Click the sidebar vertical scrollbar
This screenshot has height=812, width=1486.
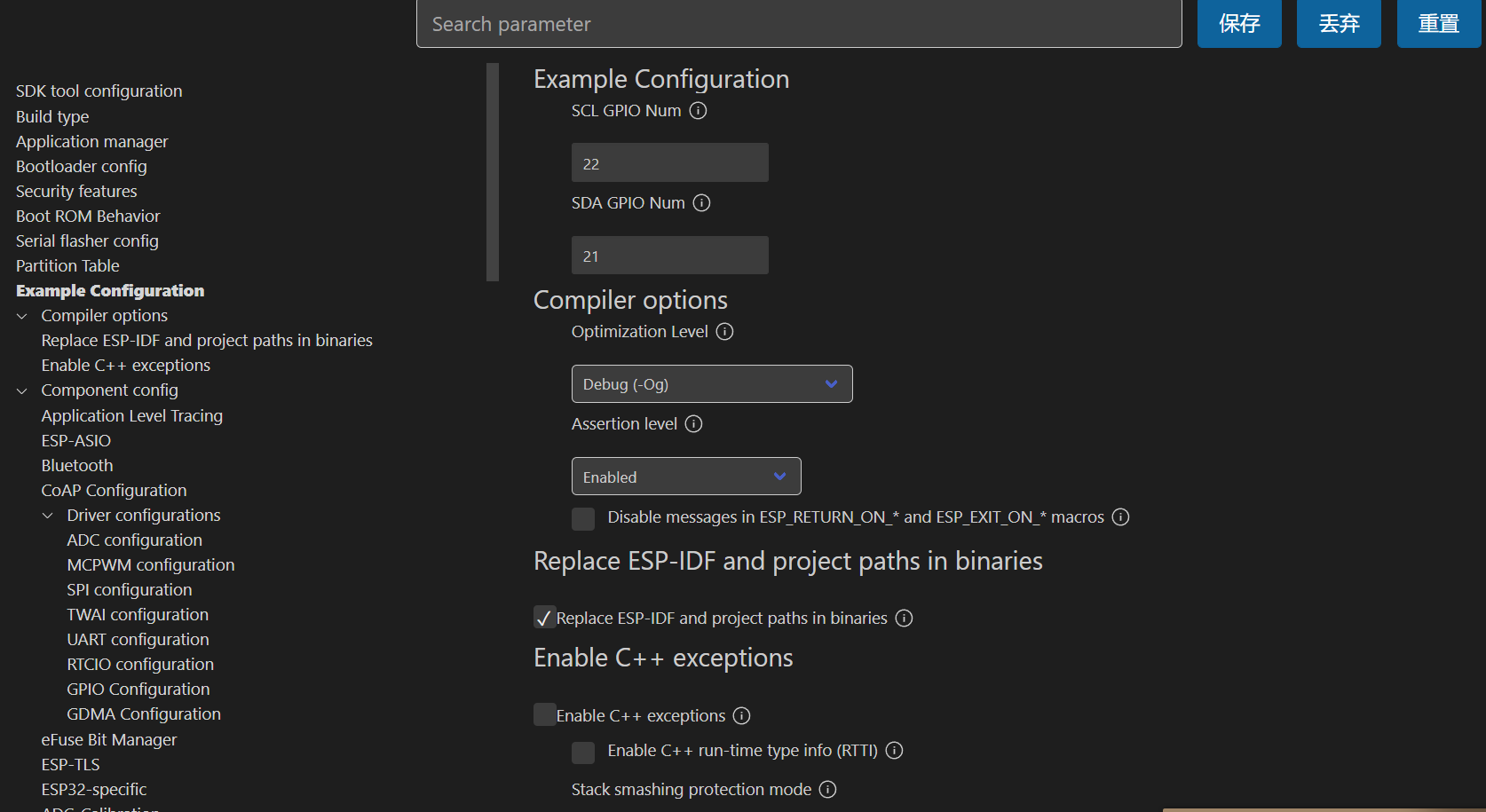[x=493, y=172]
